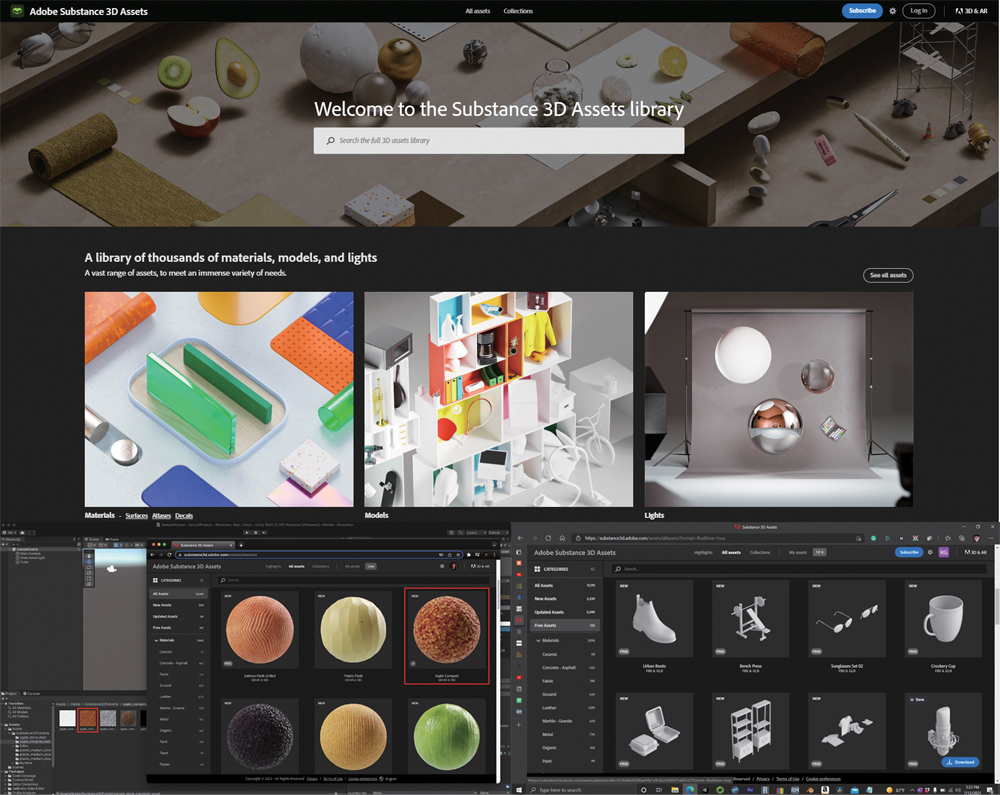Open Highlights tab in Edge window
This screenshot has height=795, width=1000.
pyautogui.click(x=703, y=553)
